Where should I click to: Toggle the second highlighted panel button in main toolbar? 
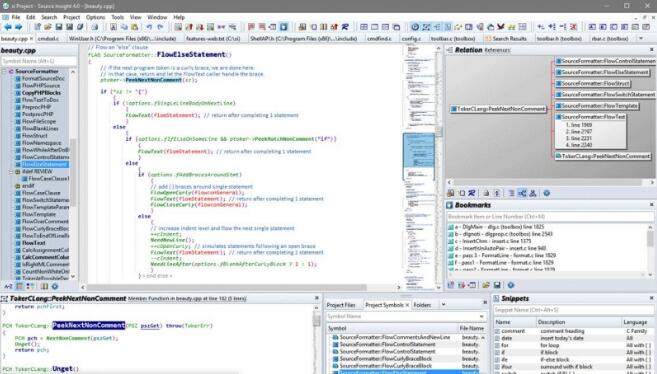(426, 27)
